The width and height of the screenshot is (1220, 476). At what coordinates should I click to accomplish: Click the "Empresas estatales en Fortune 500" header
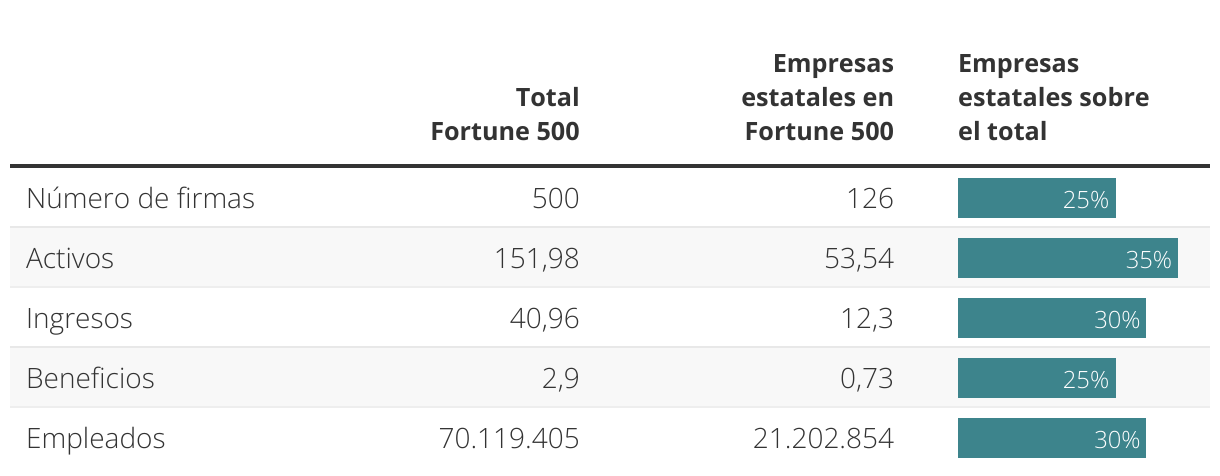coord(818,97)
